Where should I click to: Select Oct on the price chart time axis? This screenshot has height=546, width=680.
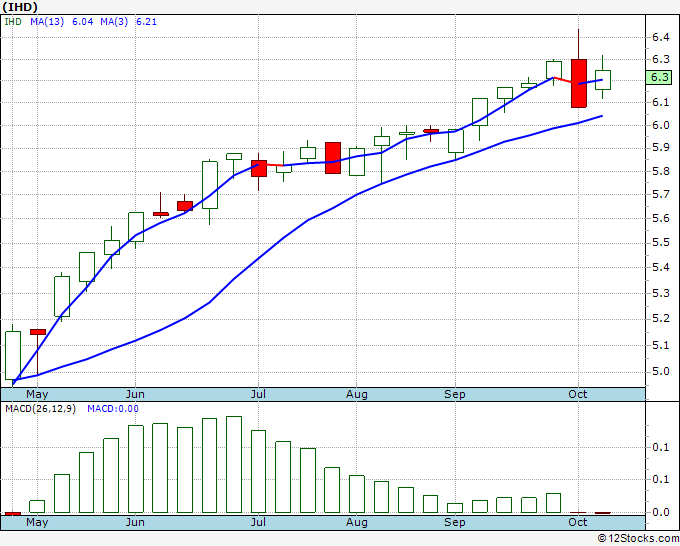578,394
